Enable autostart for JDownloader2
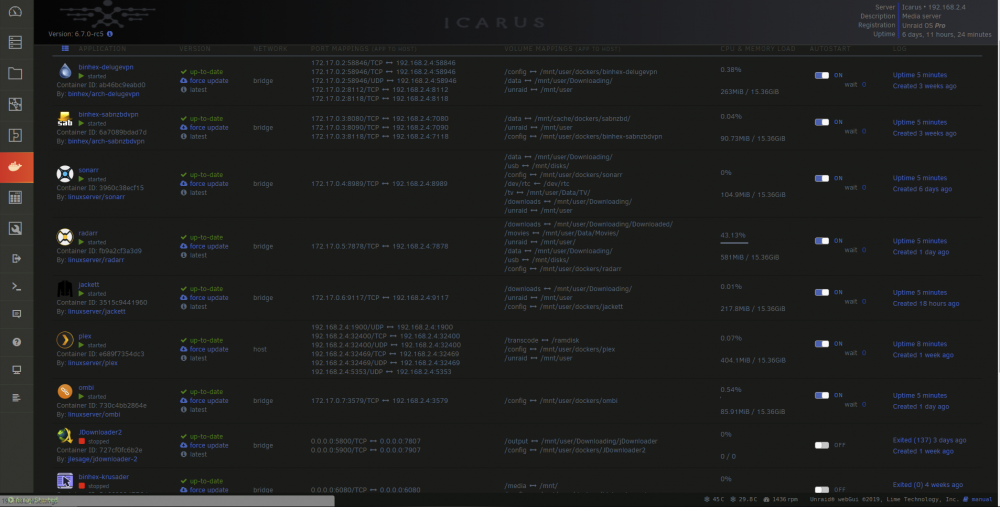The height and width of the screenshot is (507, 1000). [x=822, y=445]
